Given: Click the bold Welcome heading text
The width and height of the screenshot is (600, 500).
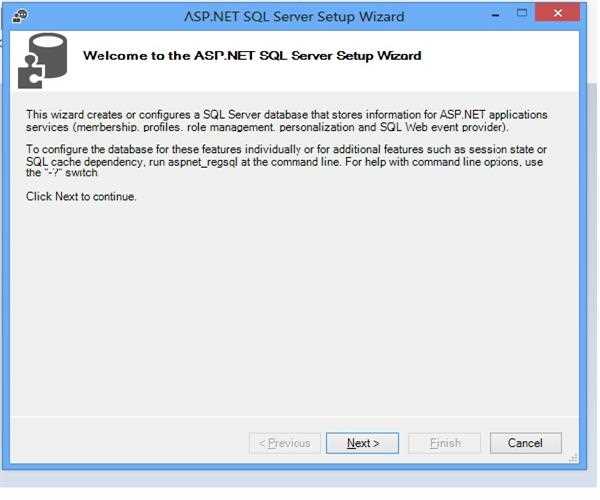Looking at the screenshot, I should [251, 56].
